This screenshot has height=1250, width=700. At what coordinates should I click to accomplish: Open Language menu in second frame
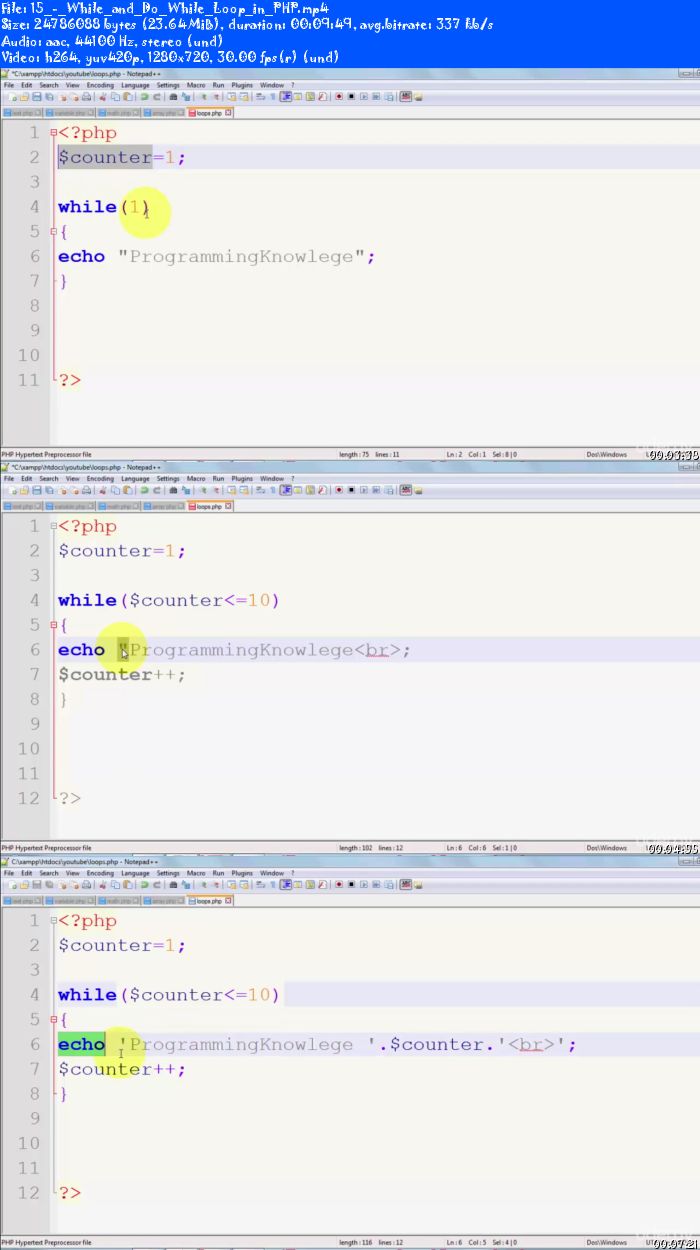tap(135, 479)
